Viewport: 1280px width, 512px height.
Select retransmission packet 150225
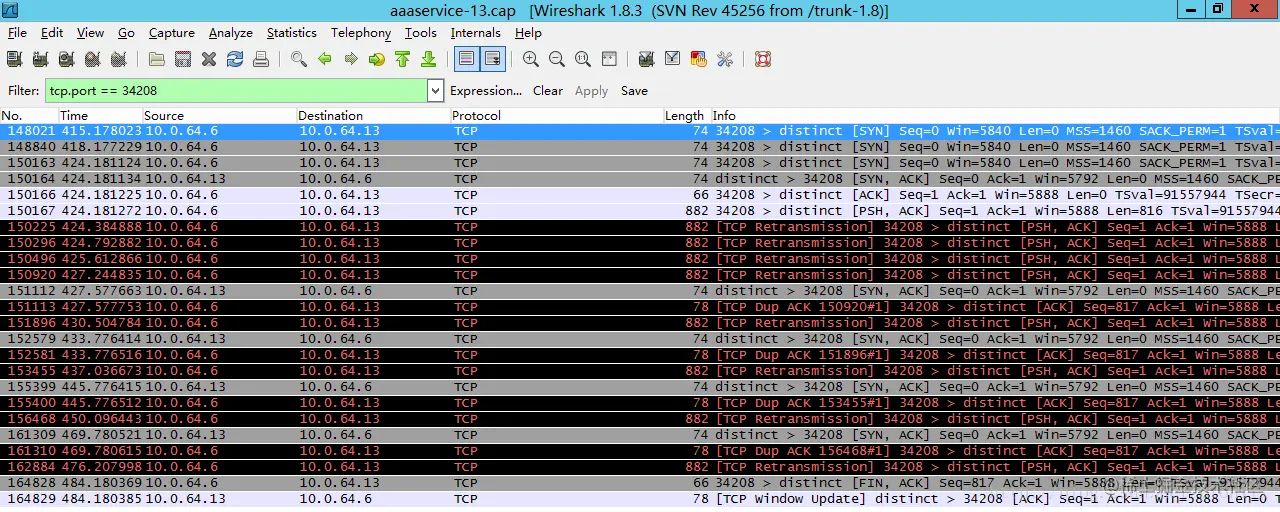(640, 227)
